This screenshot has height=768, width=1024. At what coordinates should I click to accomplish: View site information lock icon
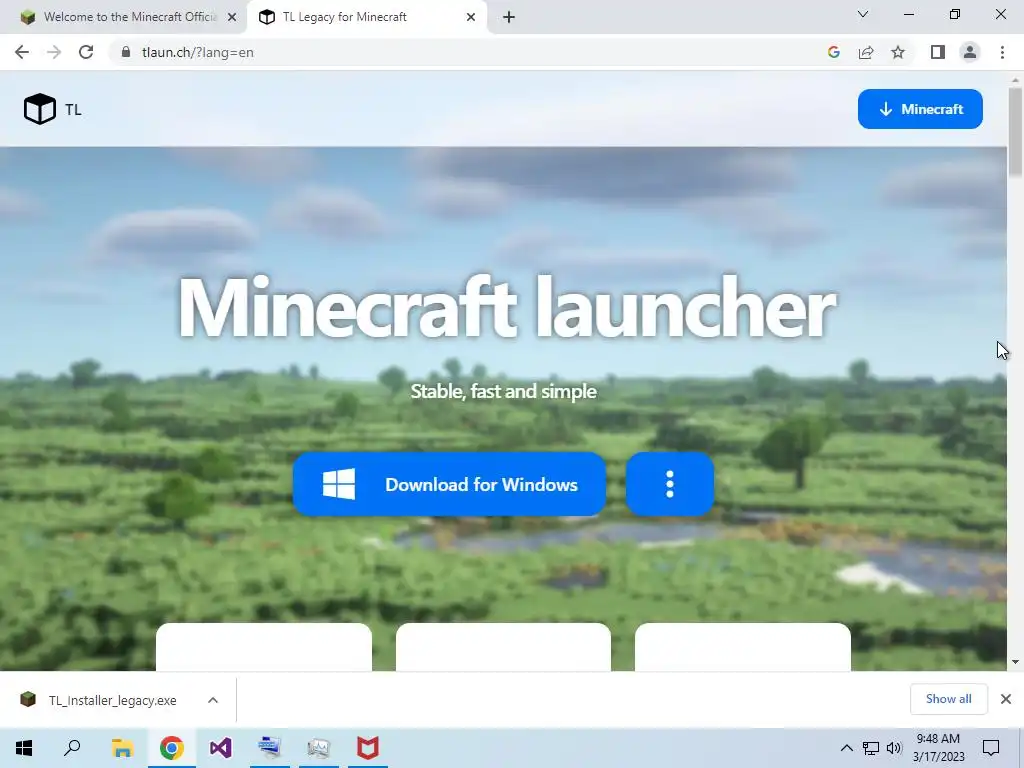pos(126,52)
